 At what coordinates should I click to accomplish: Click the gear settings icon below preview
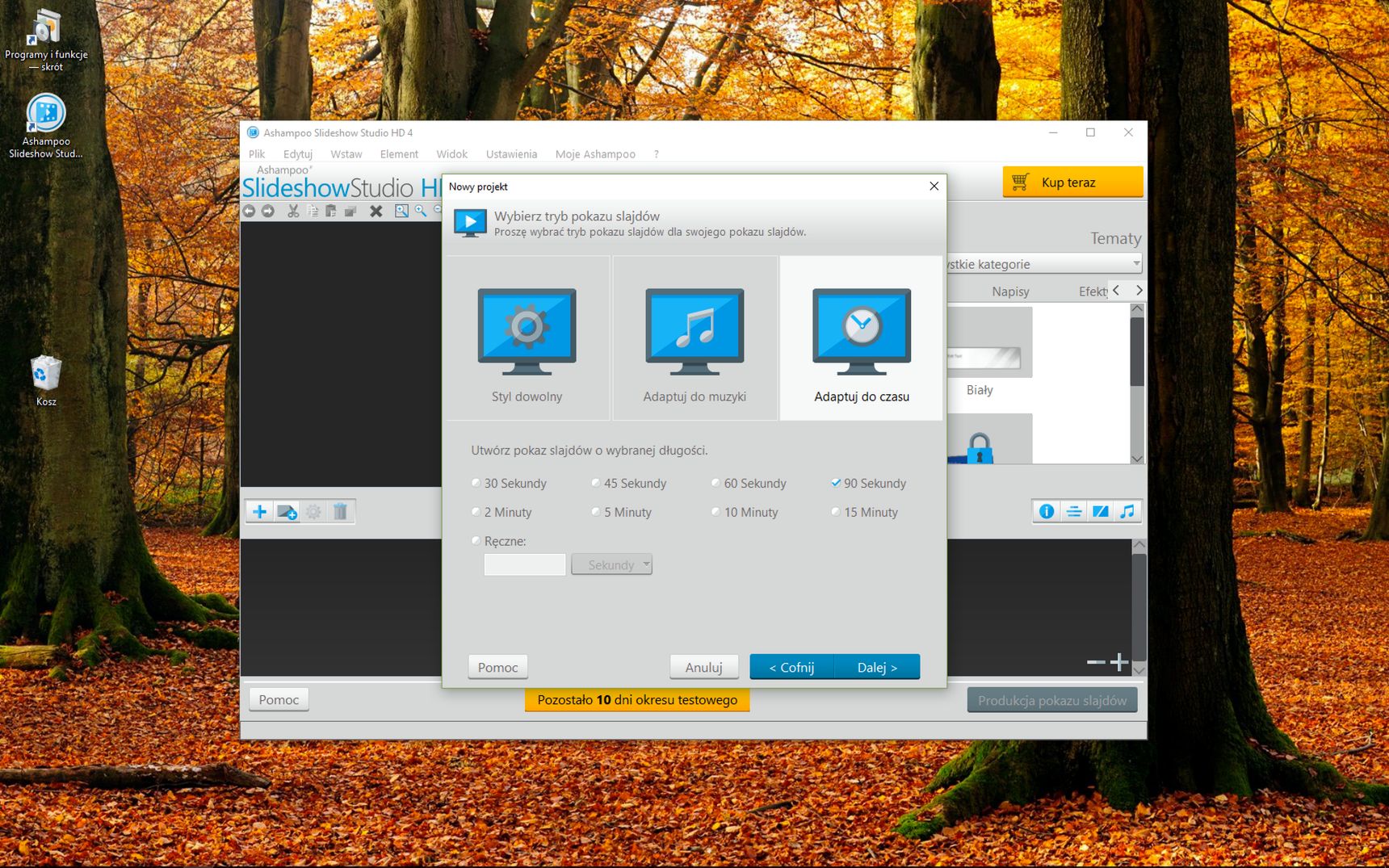click(x=313, y=512)
